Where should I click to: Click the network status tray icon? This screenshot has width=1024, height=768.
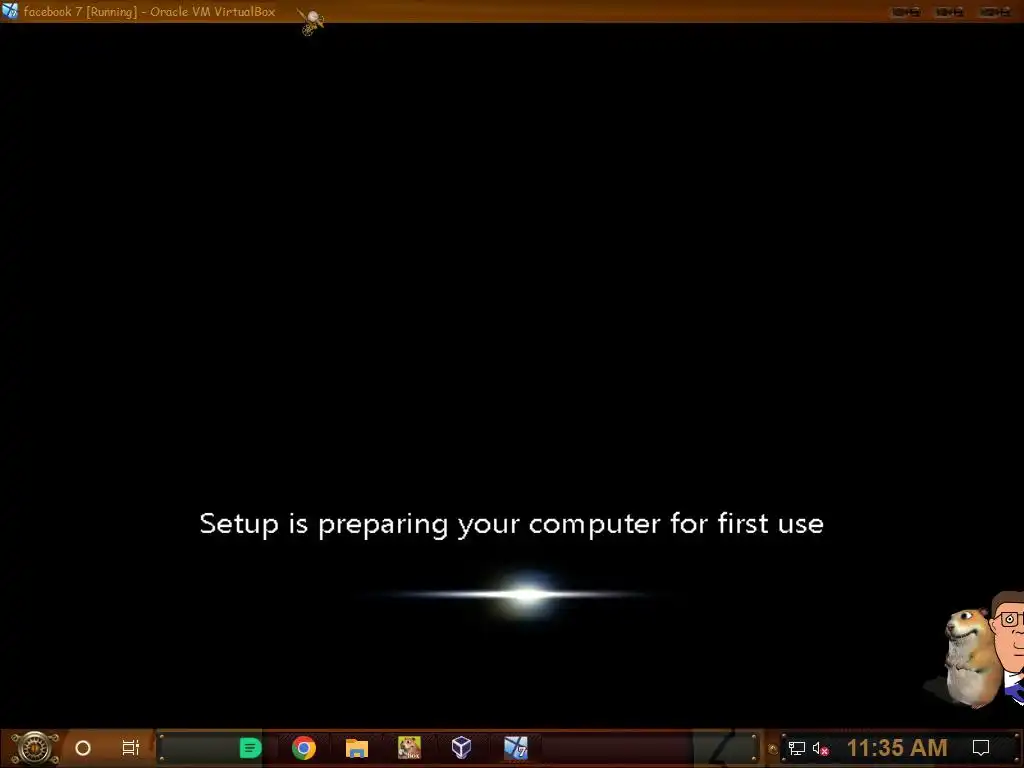click(796, 749)
